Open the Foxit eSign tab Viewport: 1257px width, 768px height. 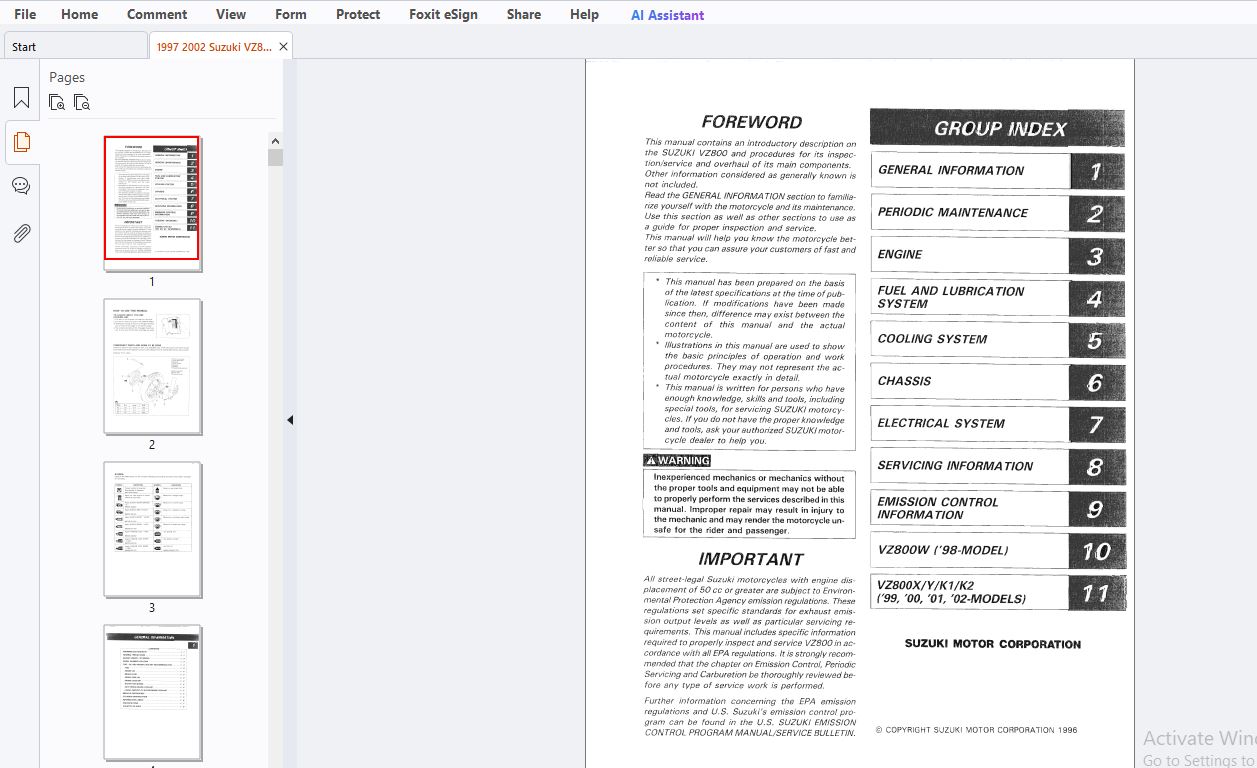(443, 14)
